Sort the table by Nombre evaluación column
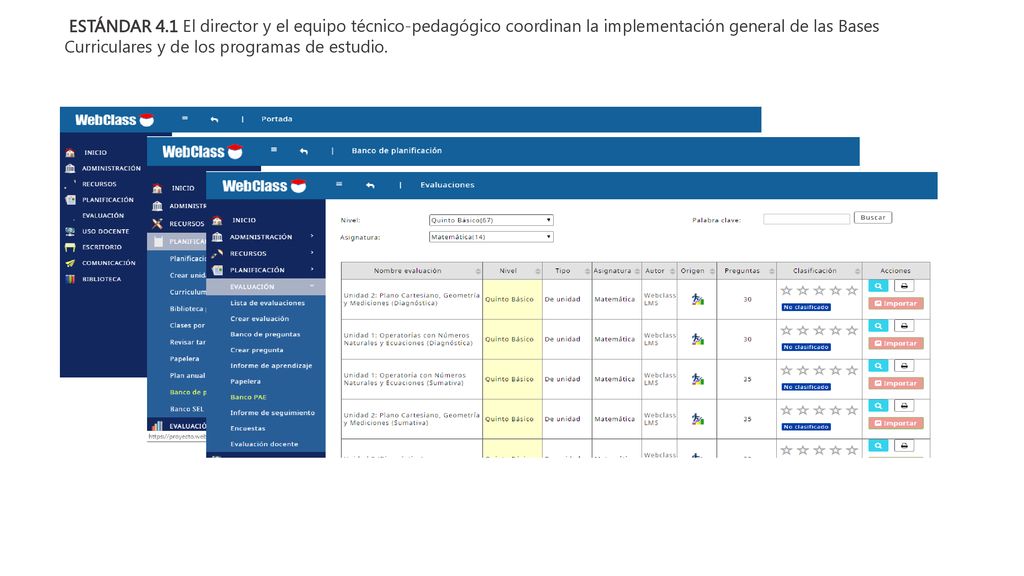 pyautogui.click(x=411, y=270)
